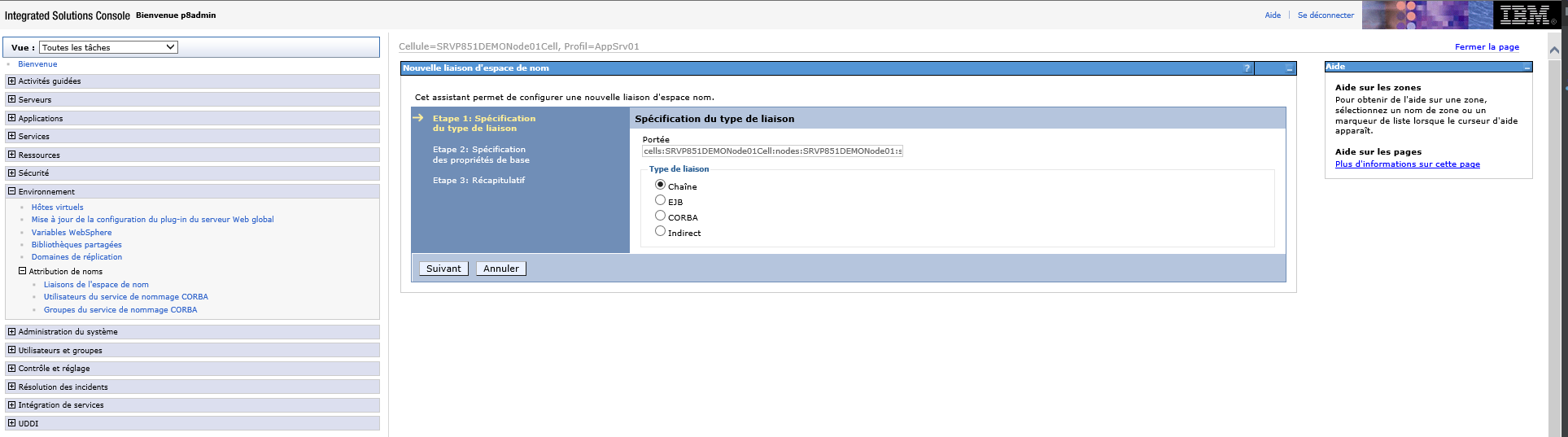
Task: Collapse Attribution de noms minus icon
Action: 23,271
